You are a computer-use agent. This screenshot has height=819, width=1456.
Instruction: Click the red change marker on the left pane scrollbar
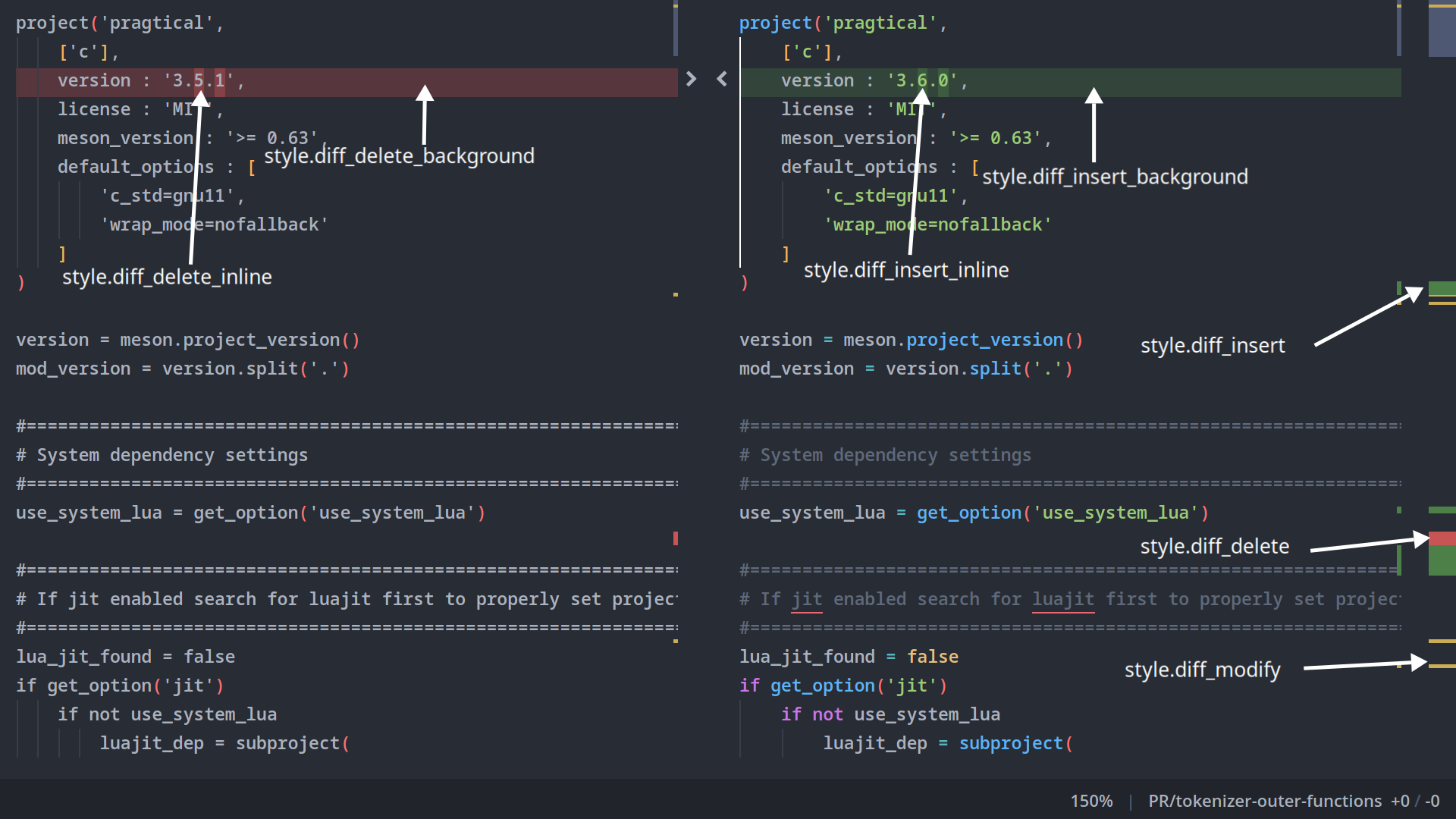(675, 538)
